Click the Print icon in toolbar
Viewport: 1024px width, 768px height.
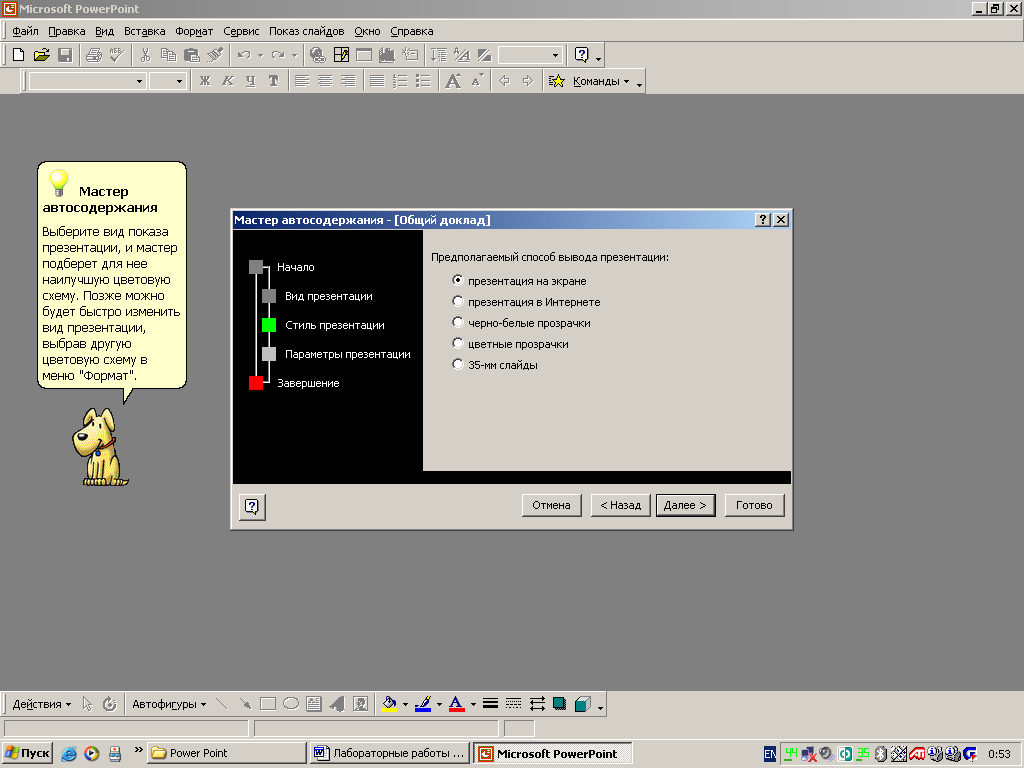click(x=94, y=55)
